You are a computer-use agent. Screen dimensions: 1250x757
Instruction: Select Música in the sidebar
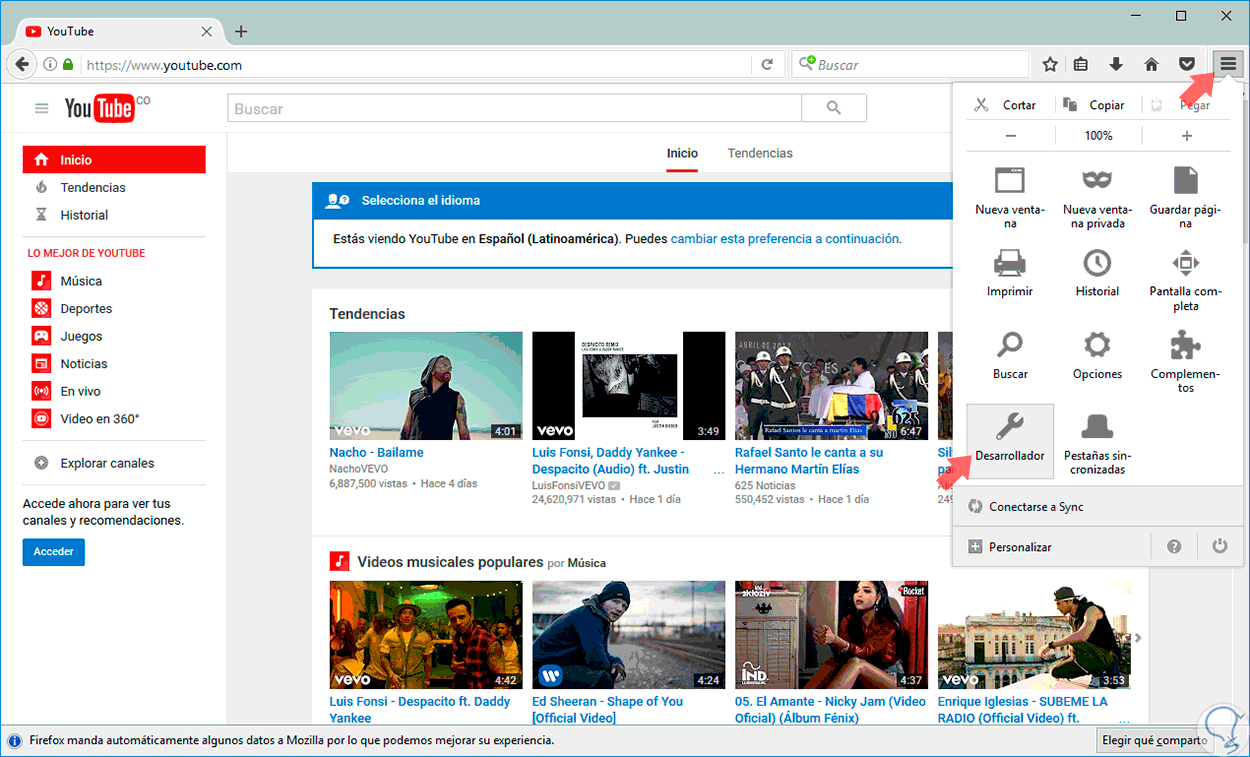[80, 281]
